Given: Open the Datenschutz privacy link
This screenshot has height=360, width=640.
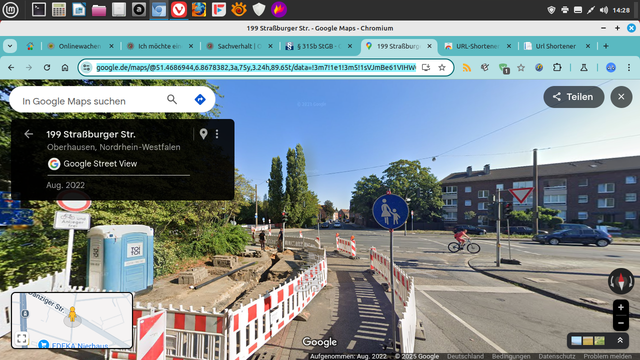Looking at the screenshot, I should click(x=557, y=356).
